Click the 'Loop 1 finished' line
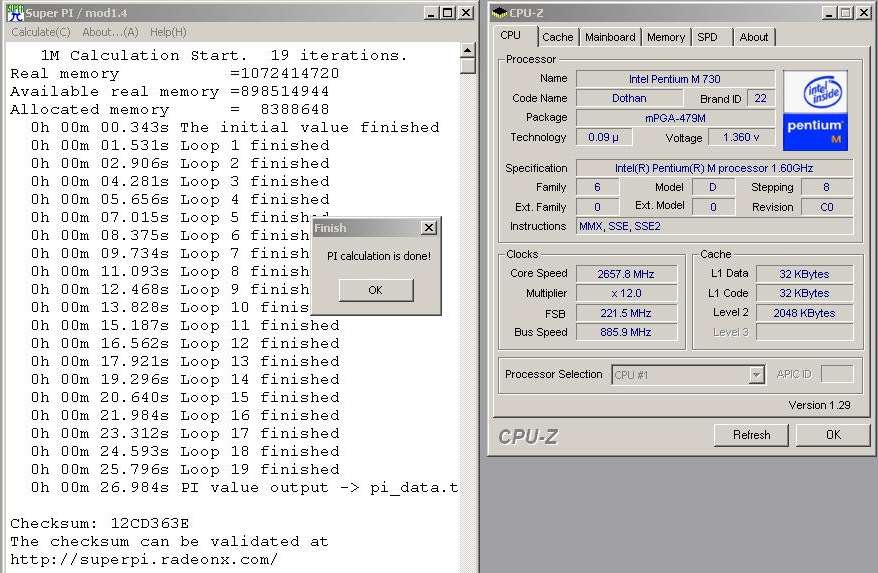Image resolution: width=878 pixels, height=573 pixels. click(x=180, y=146)
